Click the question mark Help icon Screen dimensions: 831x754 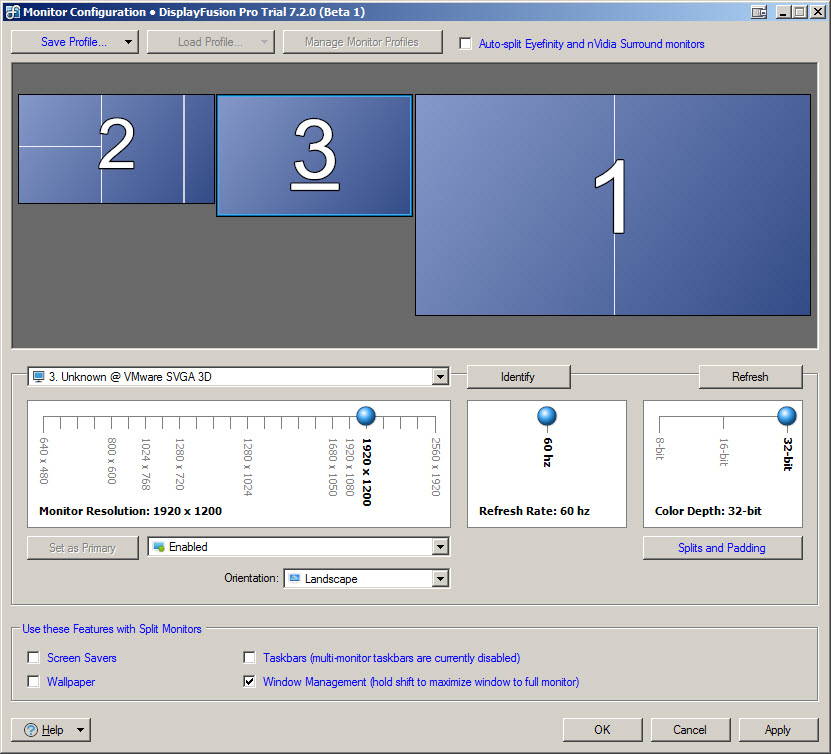pyautogui.click(x=31, y=730)
